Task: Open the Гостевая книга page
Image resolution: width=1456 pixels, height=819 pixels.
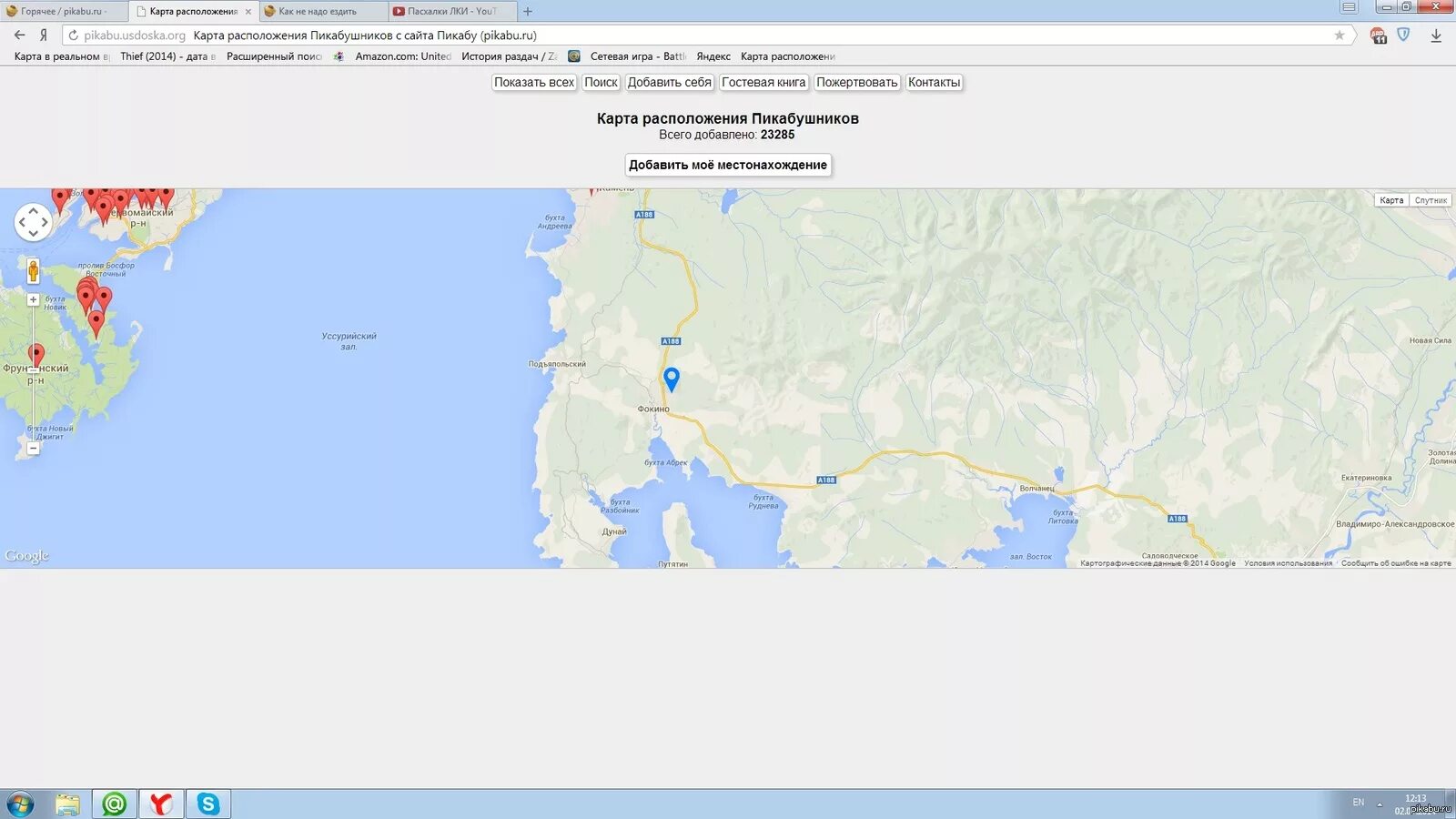Action: pyautogui.click(x=763, y=82)
